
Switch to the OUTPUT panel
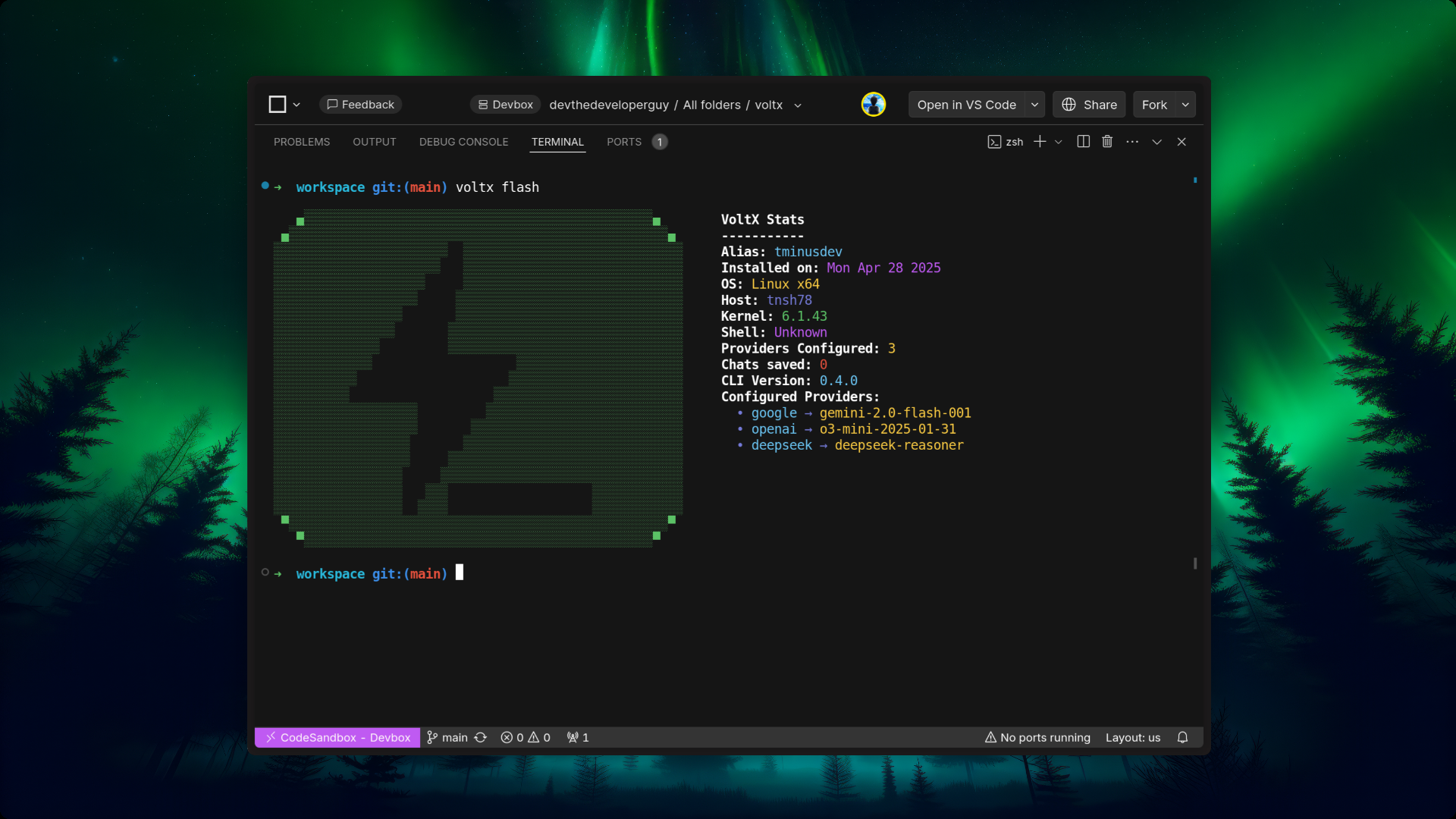(x=374, y=142)
